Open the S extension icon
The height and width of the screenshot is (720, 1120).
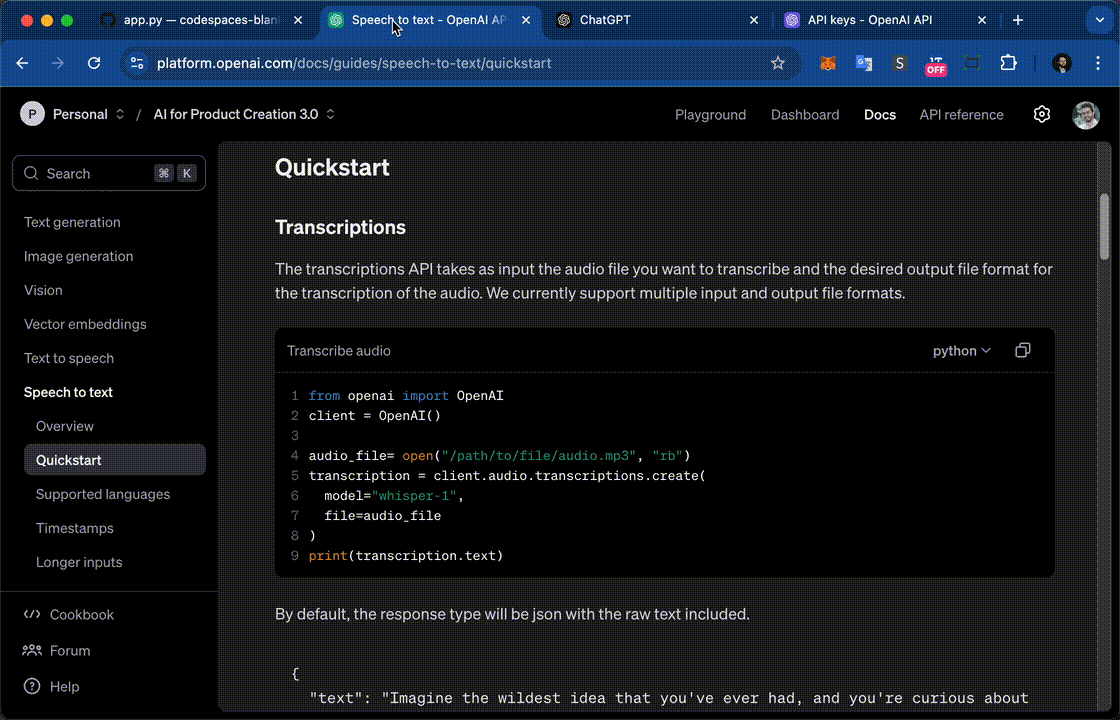click(899, 63)
